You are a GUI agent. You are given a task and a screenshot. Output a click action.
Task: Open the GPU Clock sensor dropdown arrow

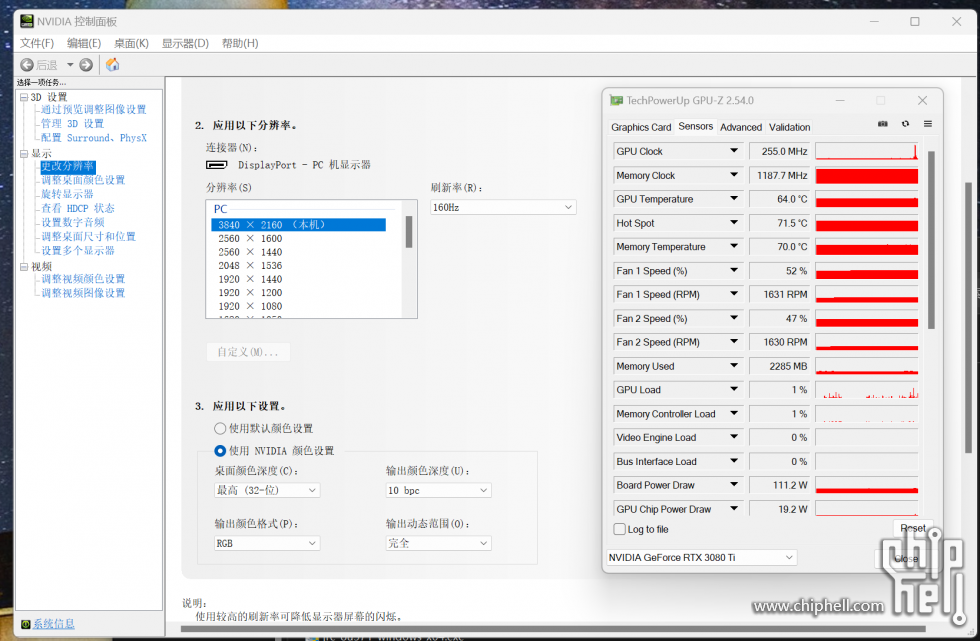734,151
